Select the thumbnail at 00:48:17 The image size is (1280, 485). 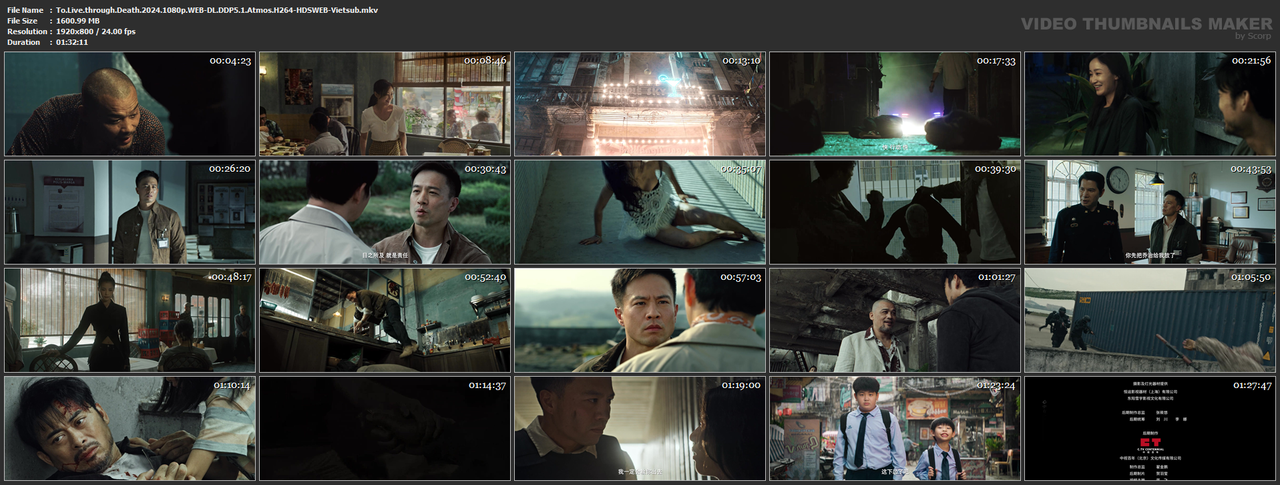click(130, 319)
